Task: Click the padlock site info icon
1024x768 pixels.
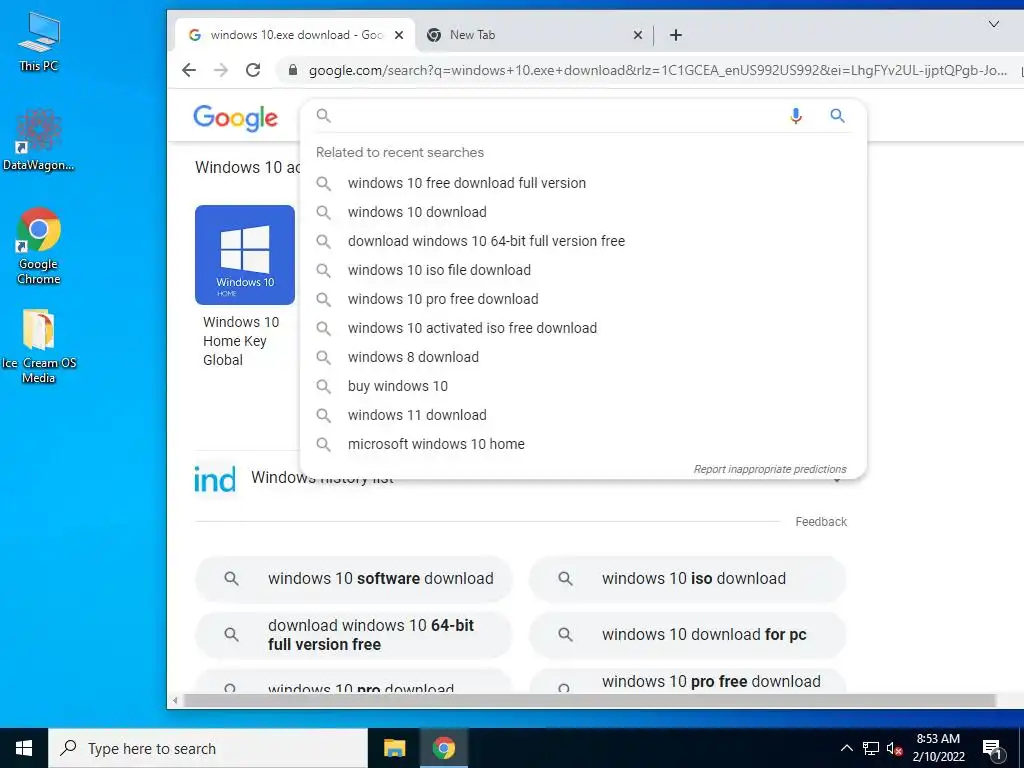Action: pos(293,70)
